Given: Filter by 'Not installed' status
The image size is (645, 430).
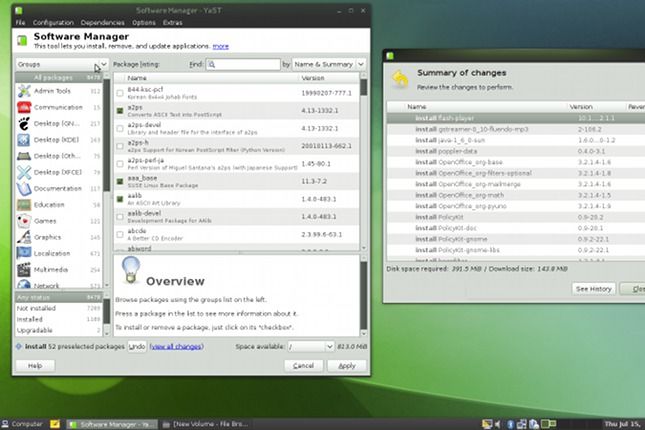Looking at the screenshot, I should [59, 308].
